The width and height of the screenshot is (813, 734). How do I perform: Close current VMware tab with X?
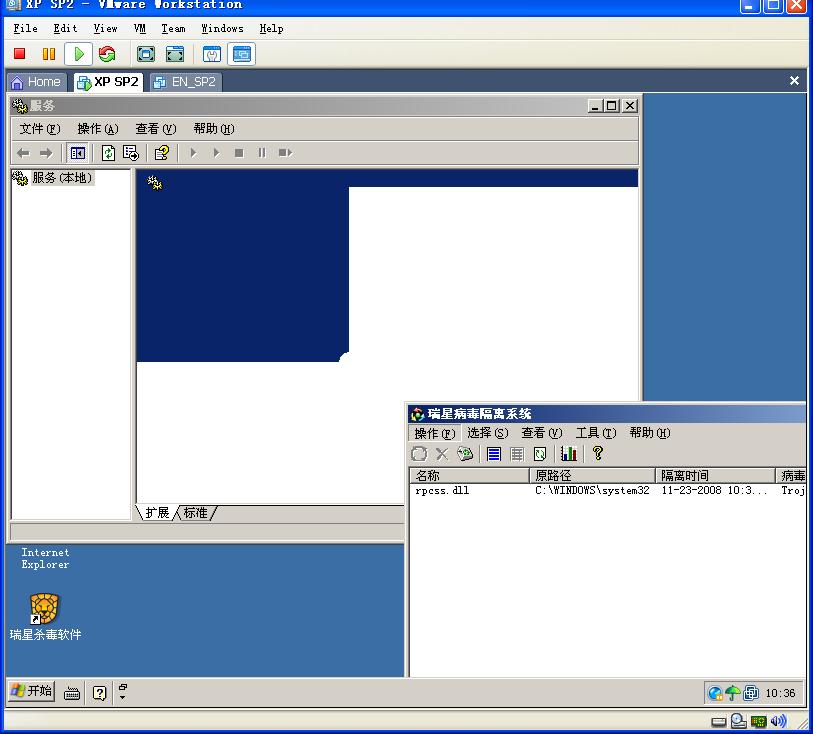[x=794, y=81]
